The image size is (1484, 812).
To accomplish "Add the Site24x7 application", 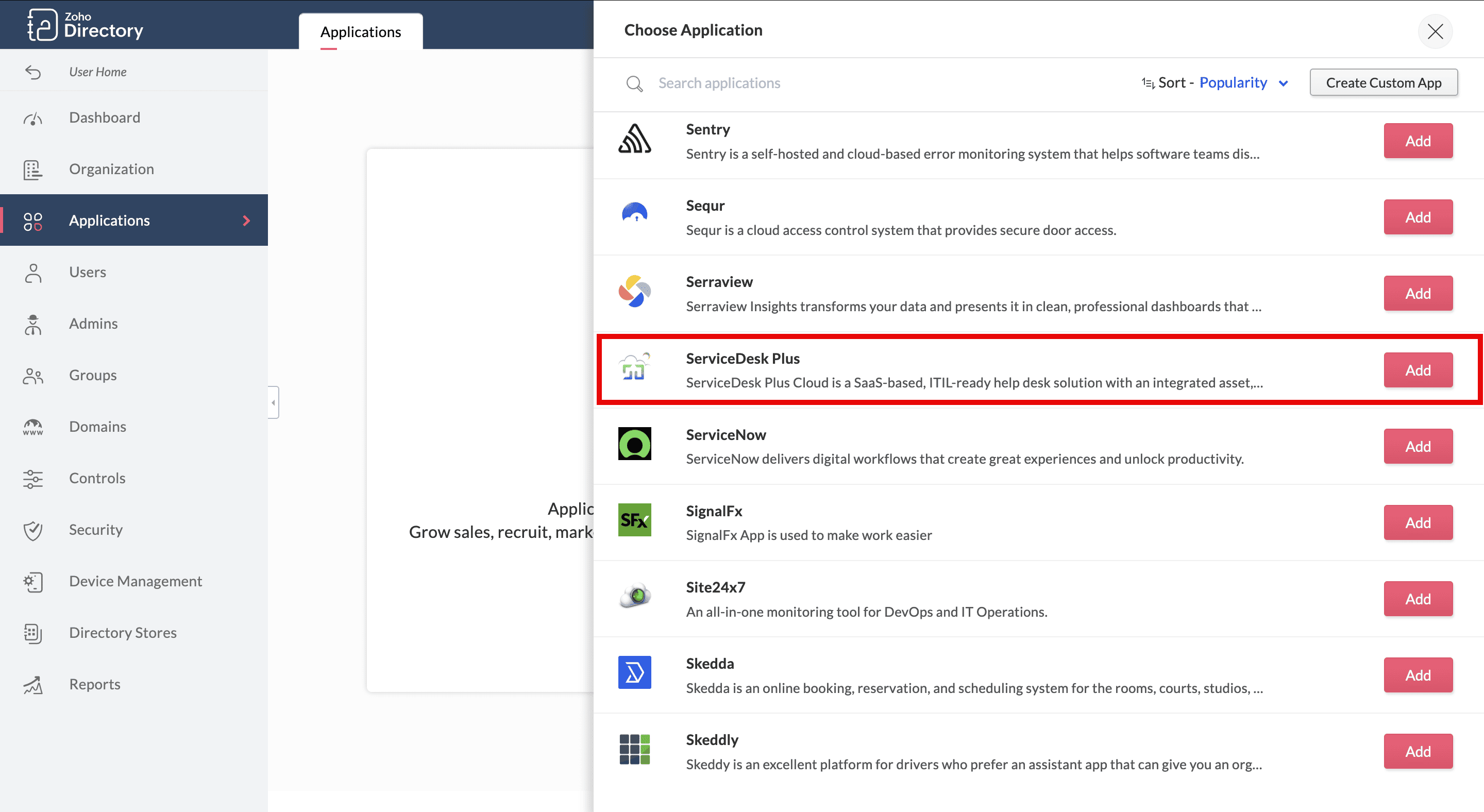I will point(1418,599).
